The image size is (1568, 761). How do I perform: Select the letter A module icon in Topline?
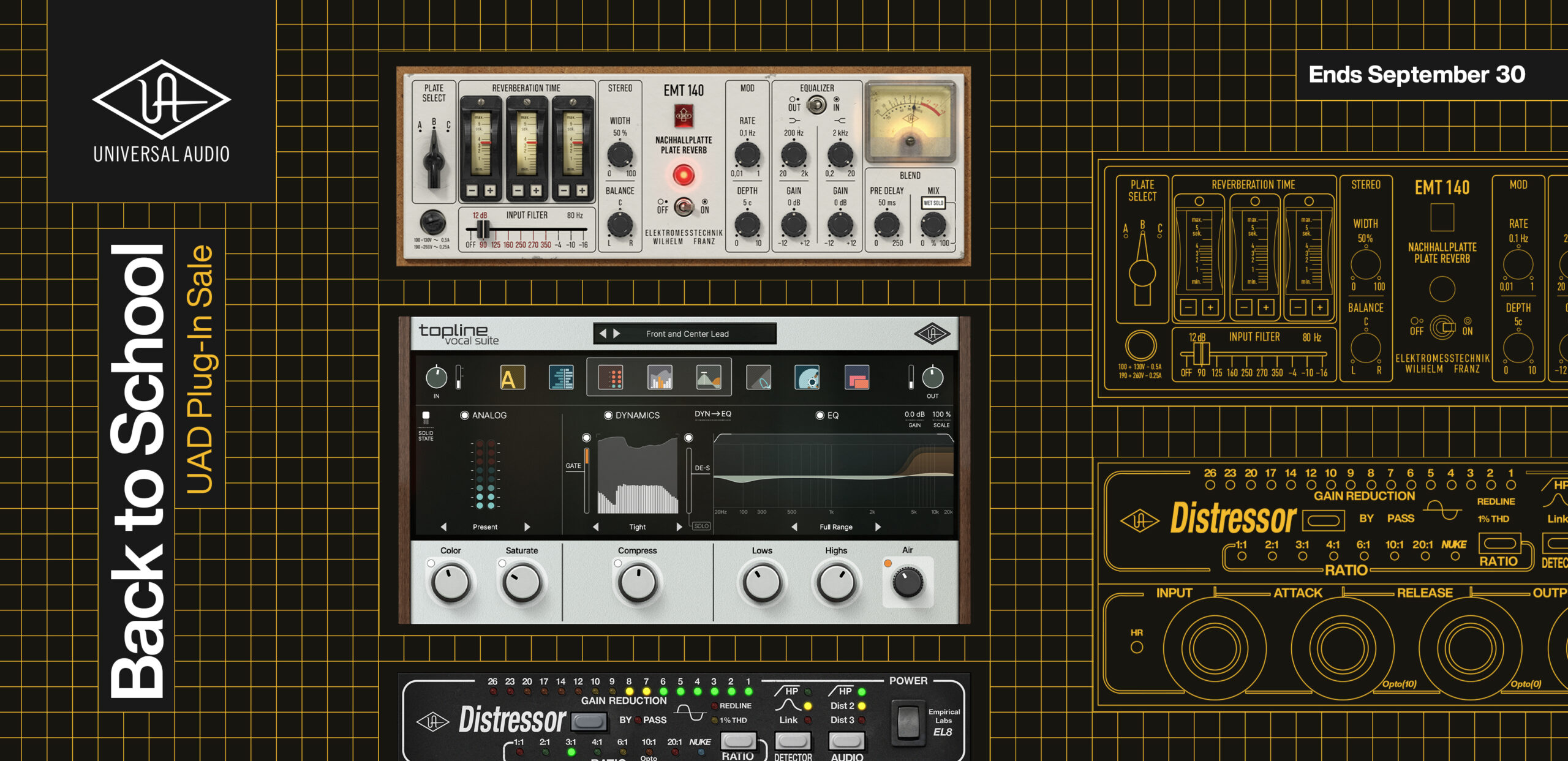513,378
